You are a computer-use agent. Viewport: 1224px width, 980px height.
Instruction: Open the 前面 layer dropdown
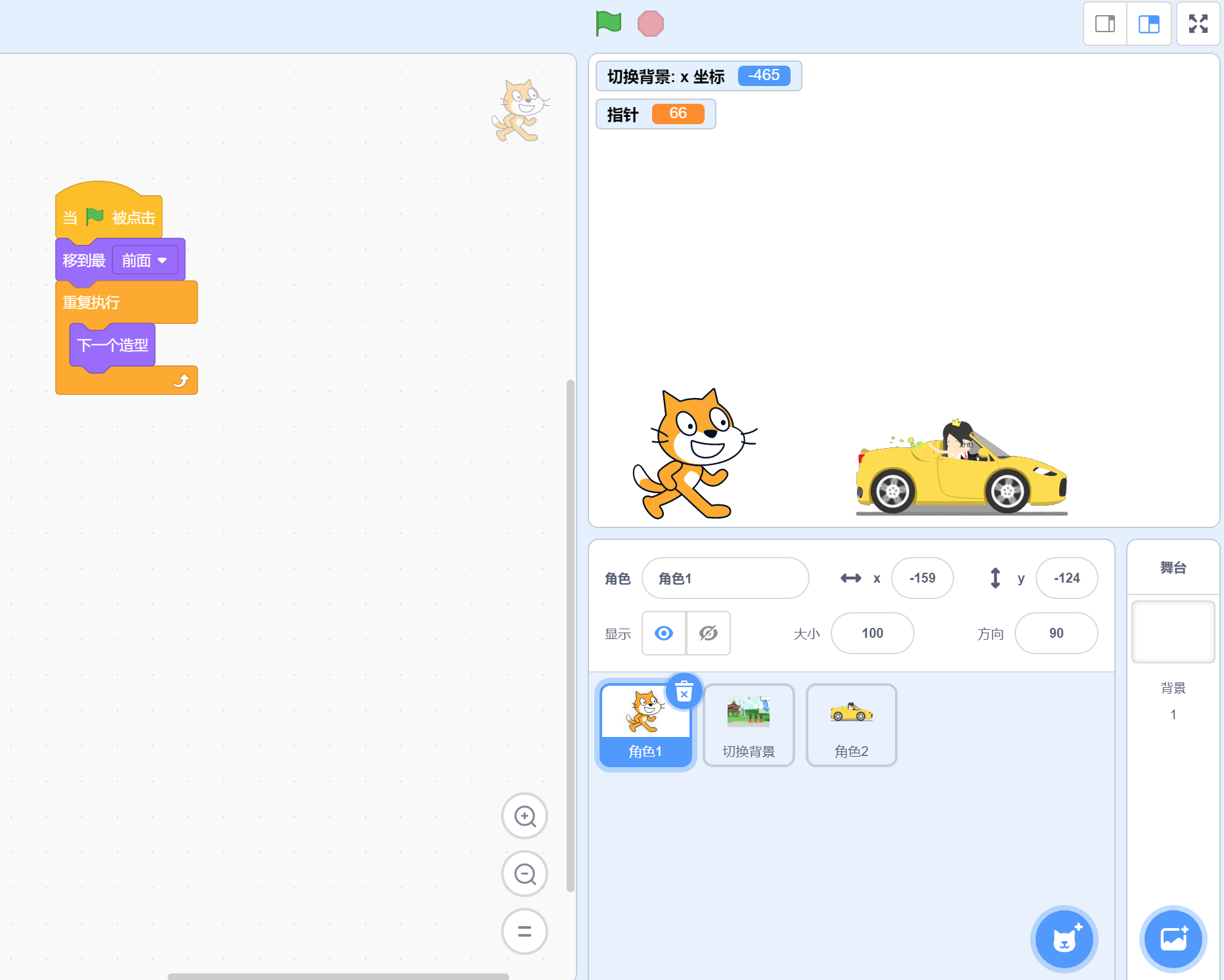(x=145, y=261)
